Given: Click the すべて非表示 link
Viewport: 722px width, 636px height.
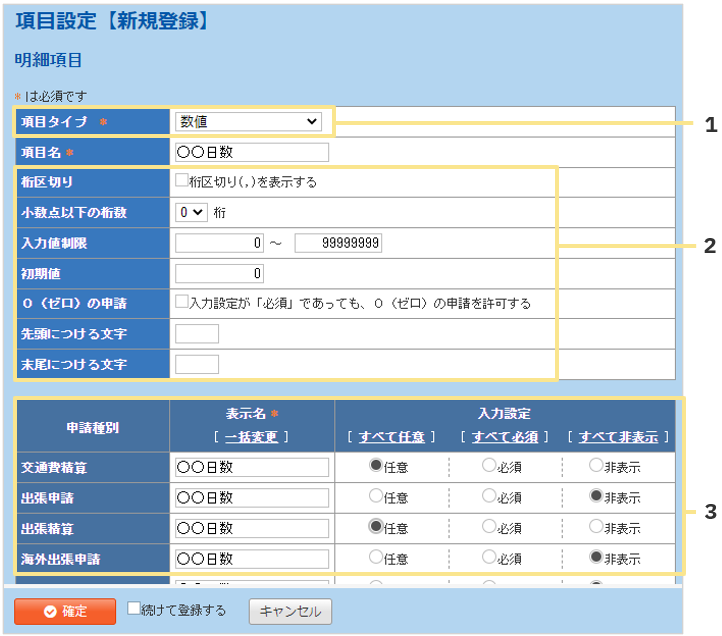Looking at the screenshot, I should (618, 437).
